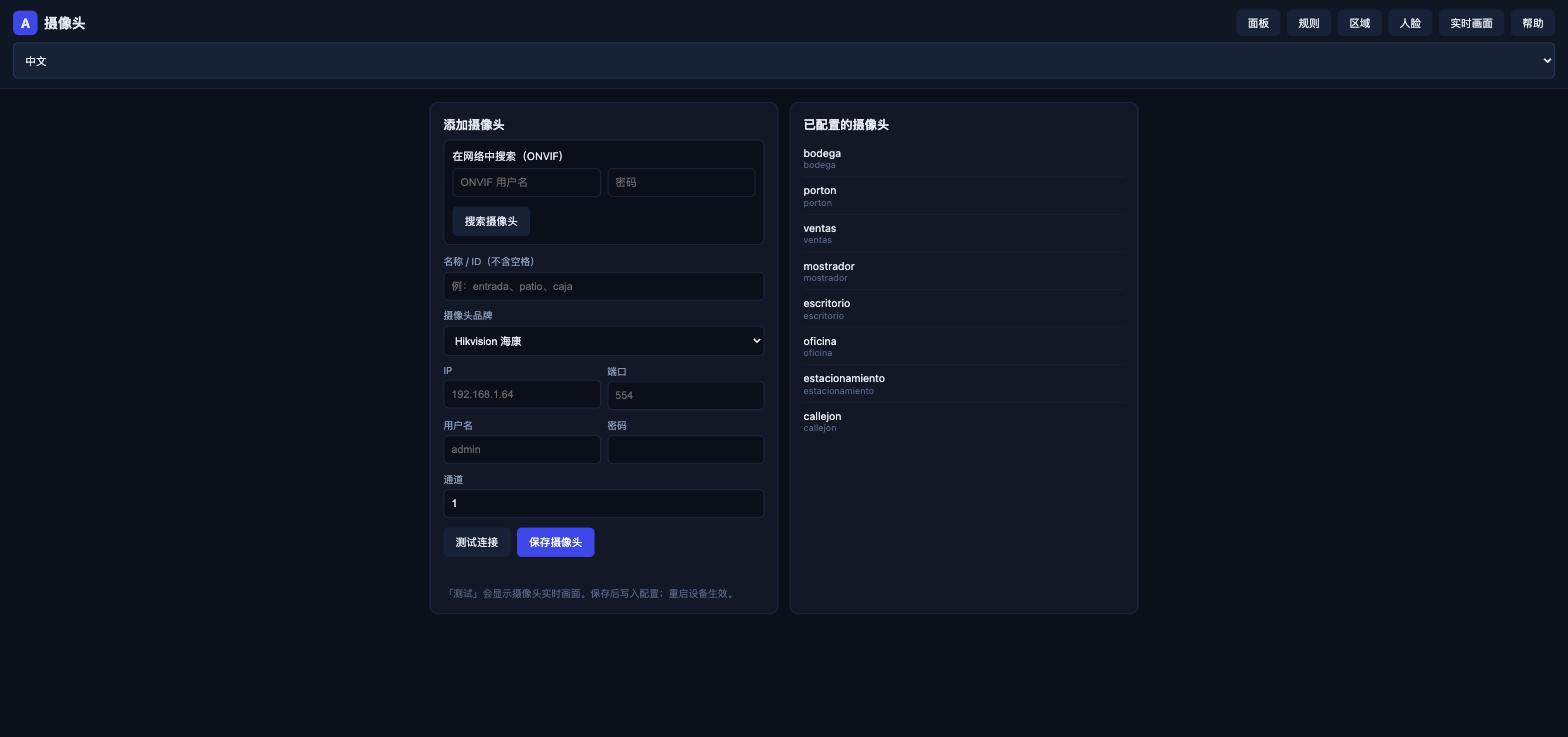1568x737 pixels.
Task: Click the 摄像头品牌 field label
Action: 468,316
